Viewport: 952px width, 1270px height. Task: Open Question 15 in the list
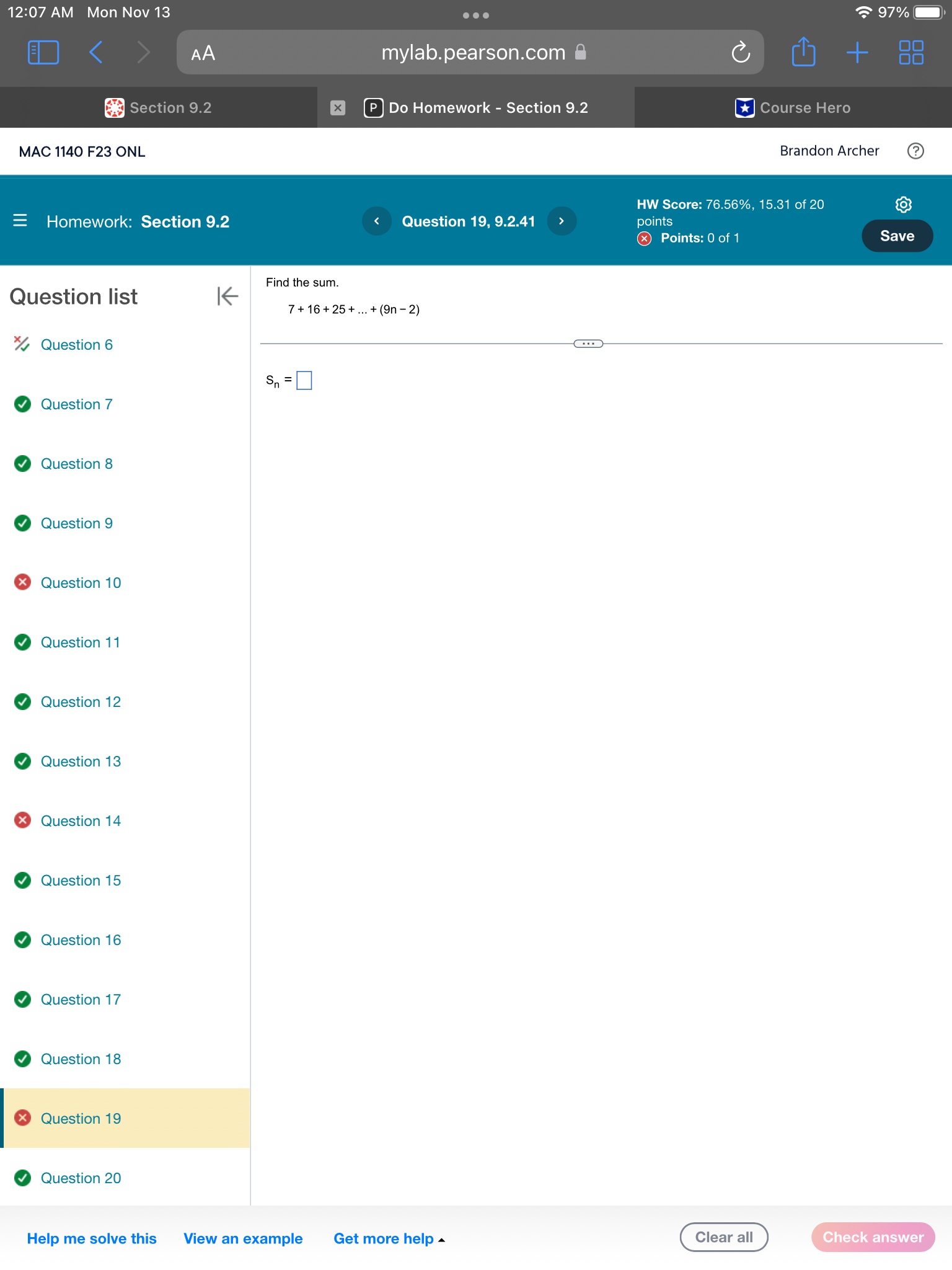pyautogui.click(x=81, y=881)
